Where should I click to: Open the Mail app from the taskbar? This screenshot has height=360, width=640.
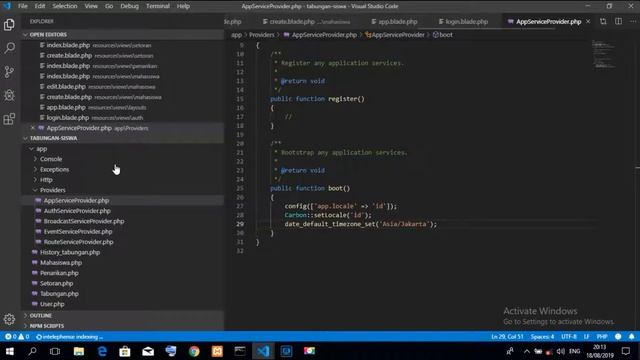point(148,351)
